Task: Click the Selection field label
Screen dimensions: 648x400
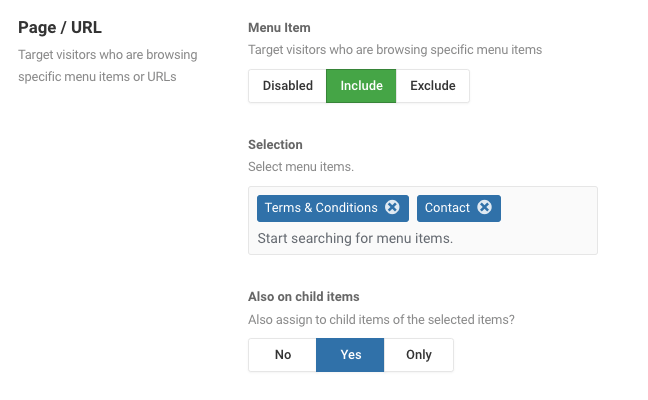Action: [275, 145]
